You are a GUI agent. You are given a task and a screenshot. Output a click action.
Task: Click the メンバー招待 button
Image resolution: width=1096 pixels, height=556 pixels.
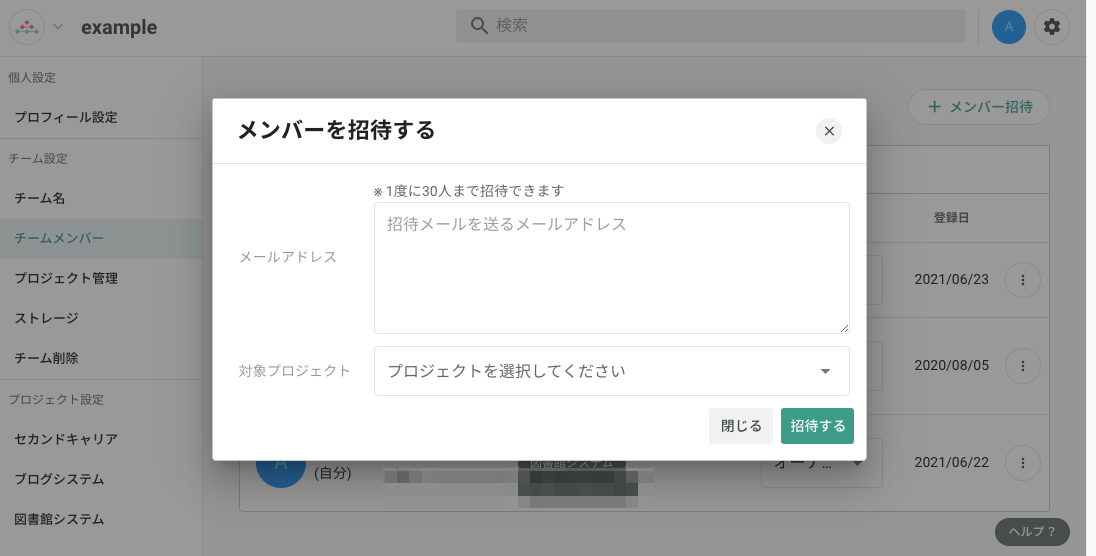[979, 107]
